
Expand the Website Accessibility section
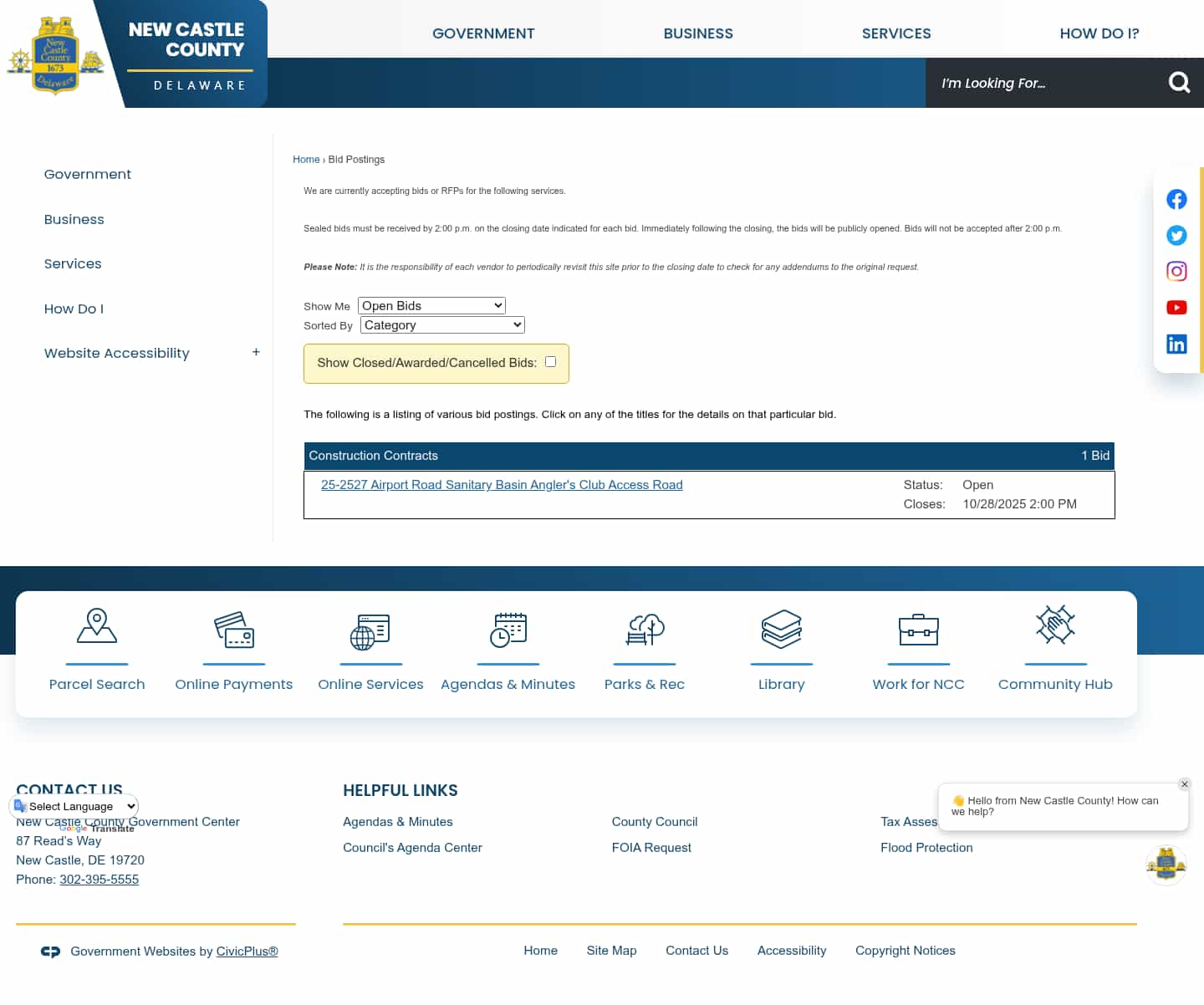(256, 352)
